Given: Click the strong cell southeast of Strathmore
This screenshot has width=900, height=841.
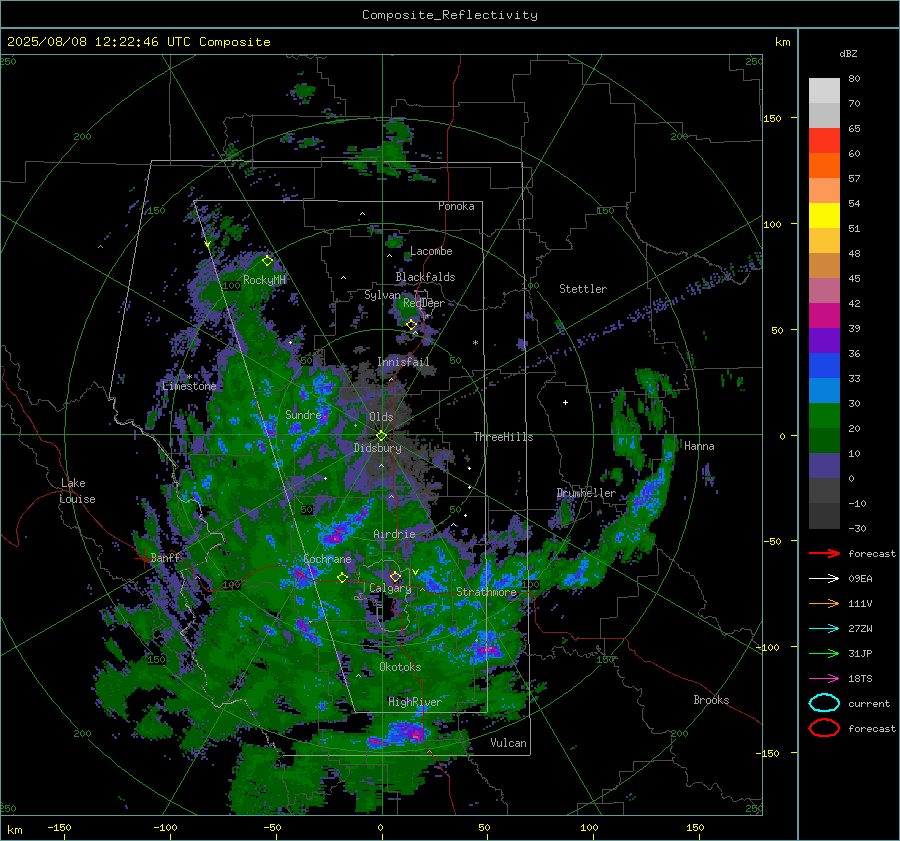Looking at the screenshot, I should (x=488, y=649).
